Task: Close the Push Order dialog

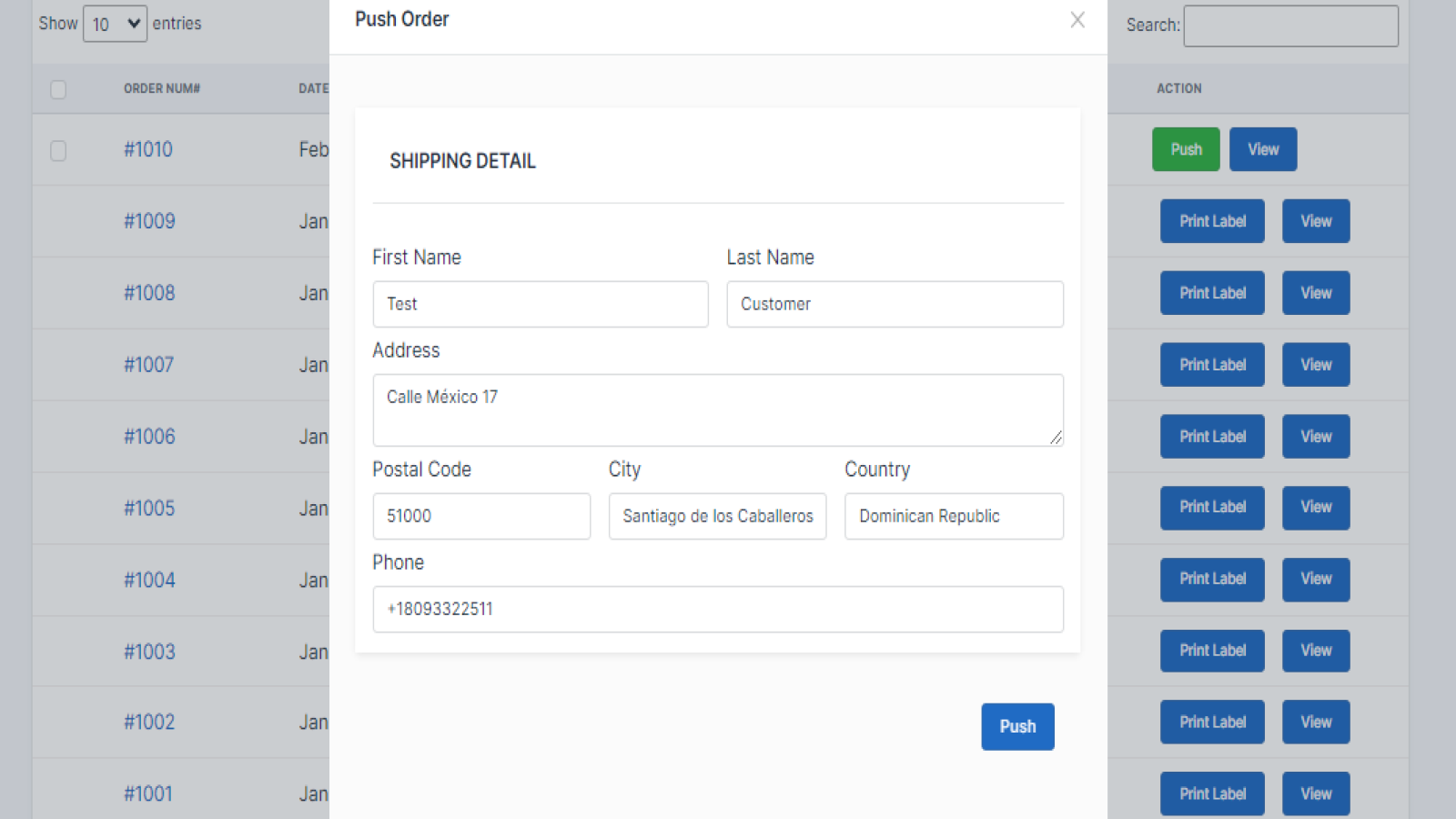Action: click(1077, 20)
